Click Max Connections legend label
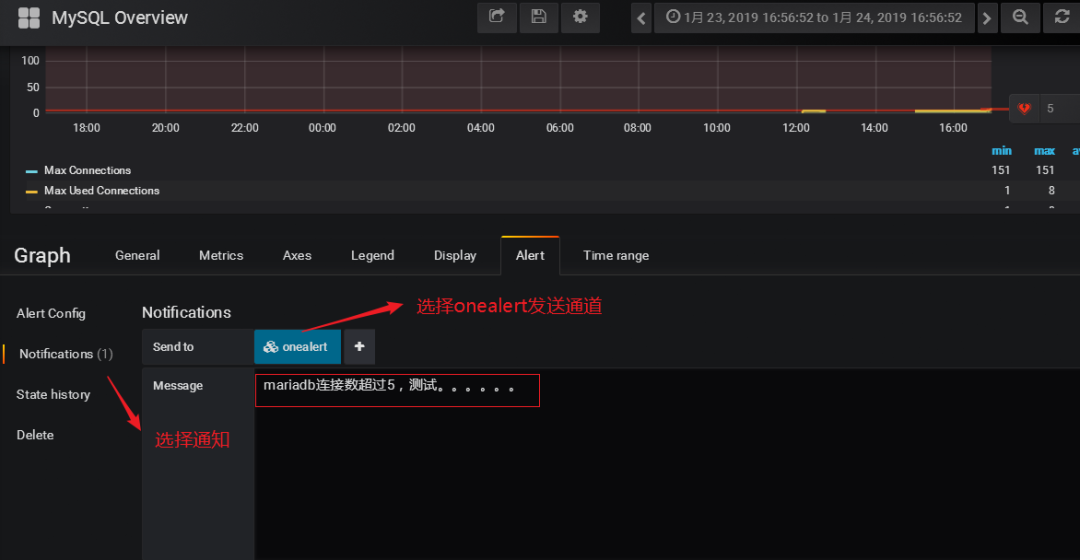 (87, 170)
